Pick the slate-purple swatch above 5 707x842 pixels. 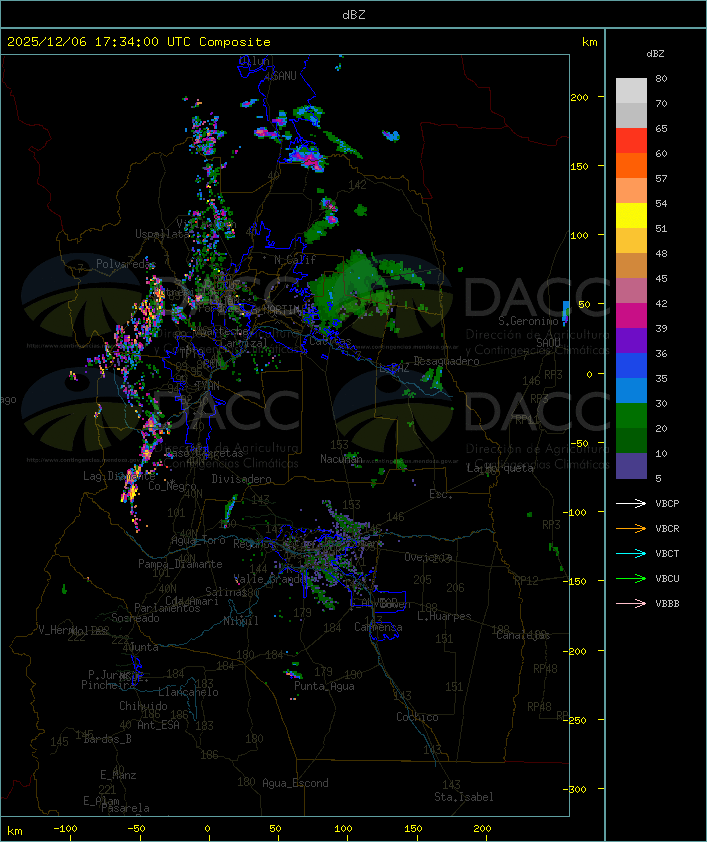tap(631, 466)
